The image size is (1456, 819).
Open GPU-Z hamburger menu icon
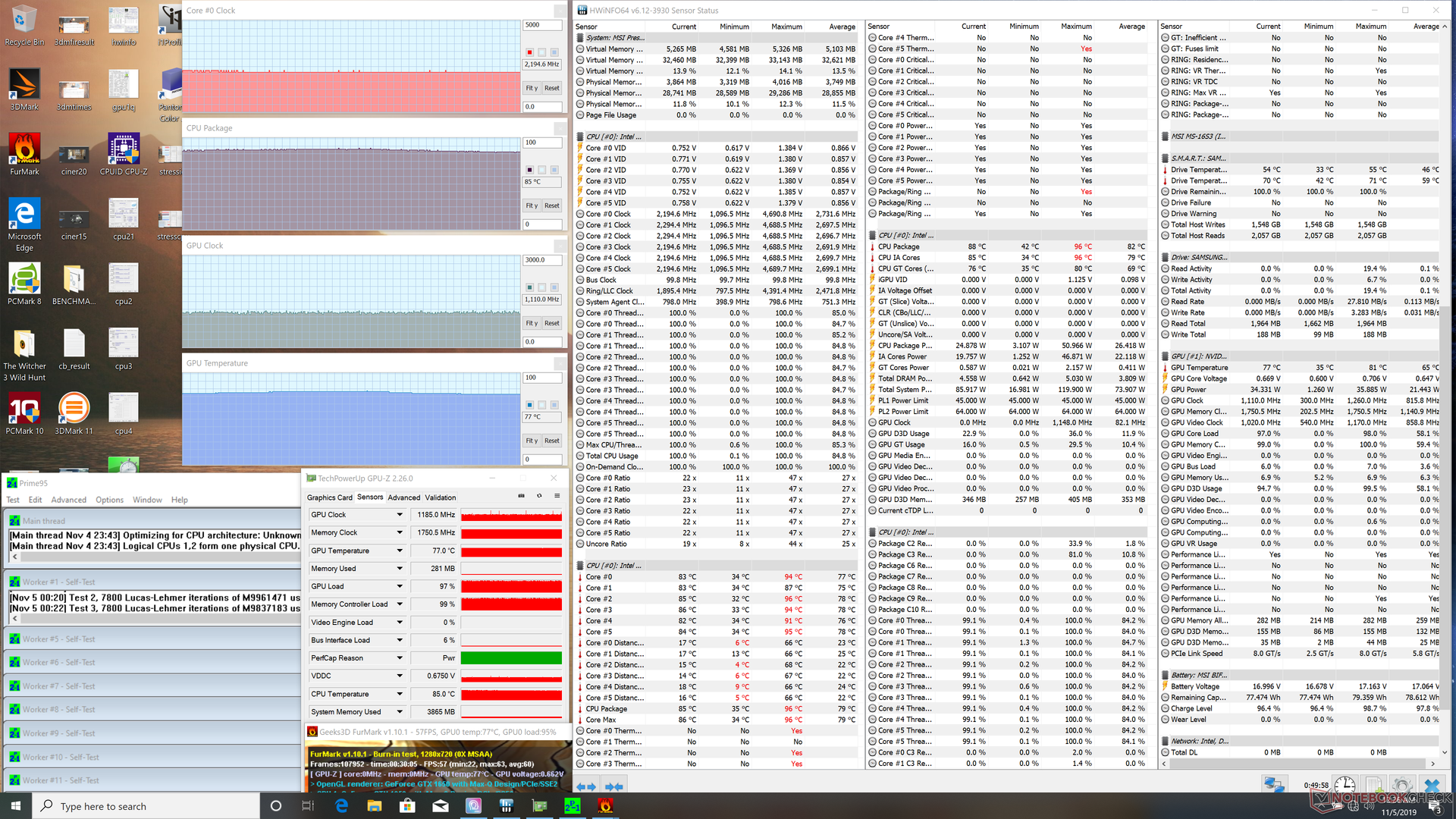click(557, 496)
